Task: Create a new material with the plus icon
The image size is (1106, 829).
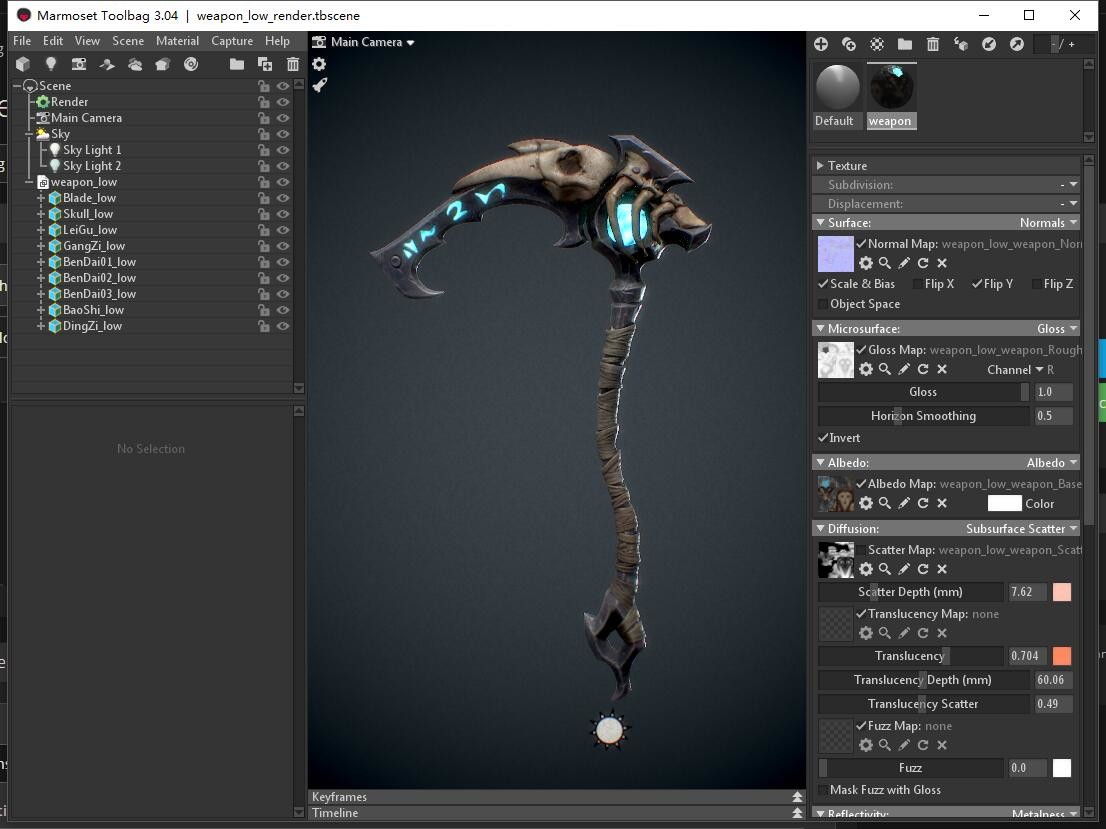Action: click(821, 44)
